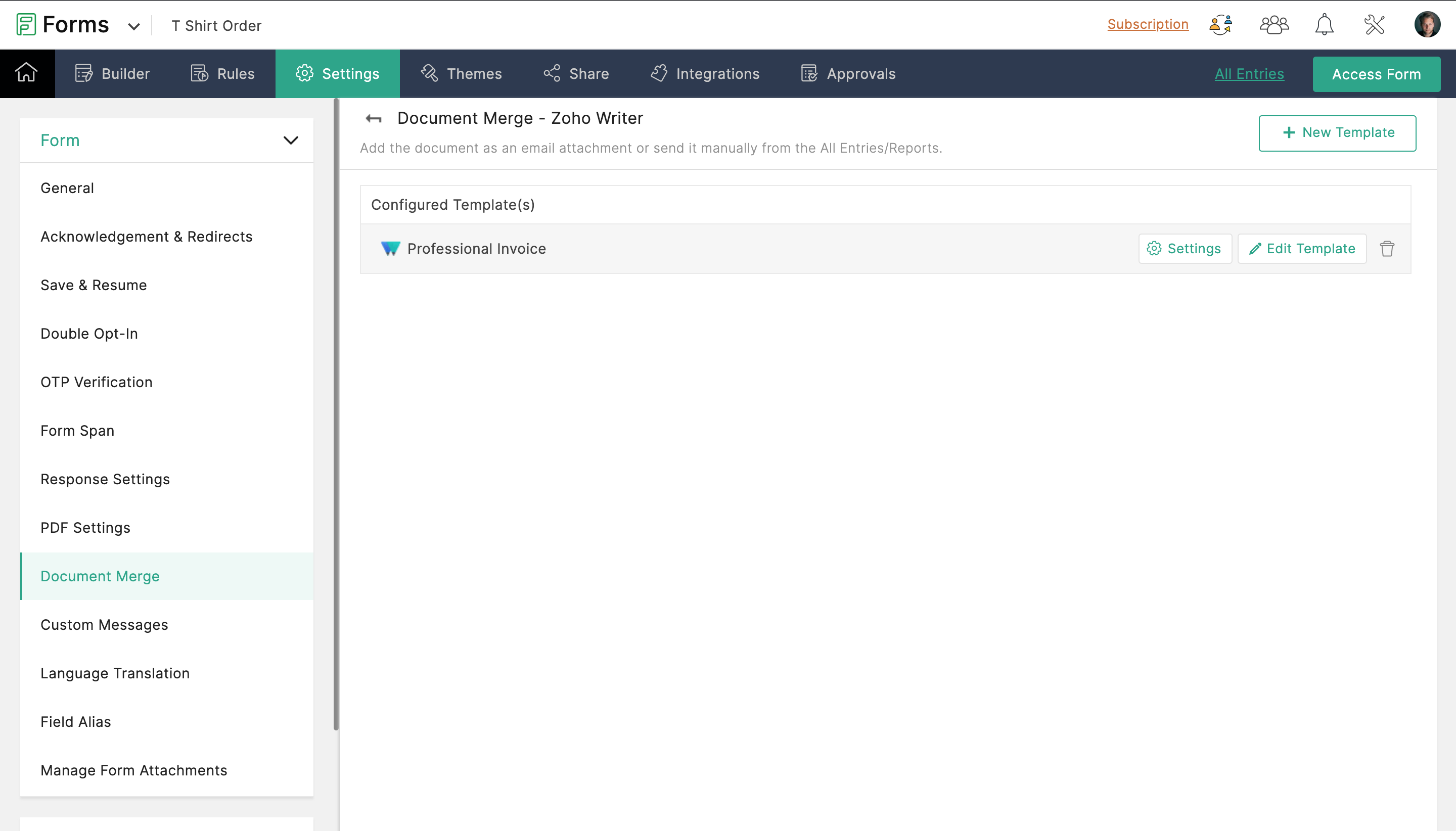This screenshot has height=831, width=1456.
Task: Open Settings for Professional Invoice template
Action: click(x=1185, y=248)
